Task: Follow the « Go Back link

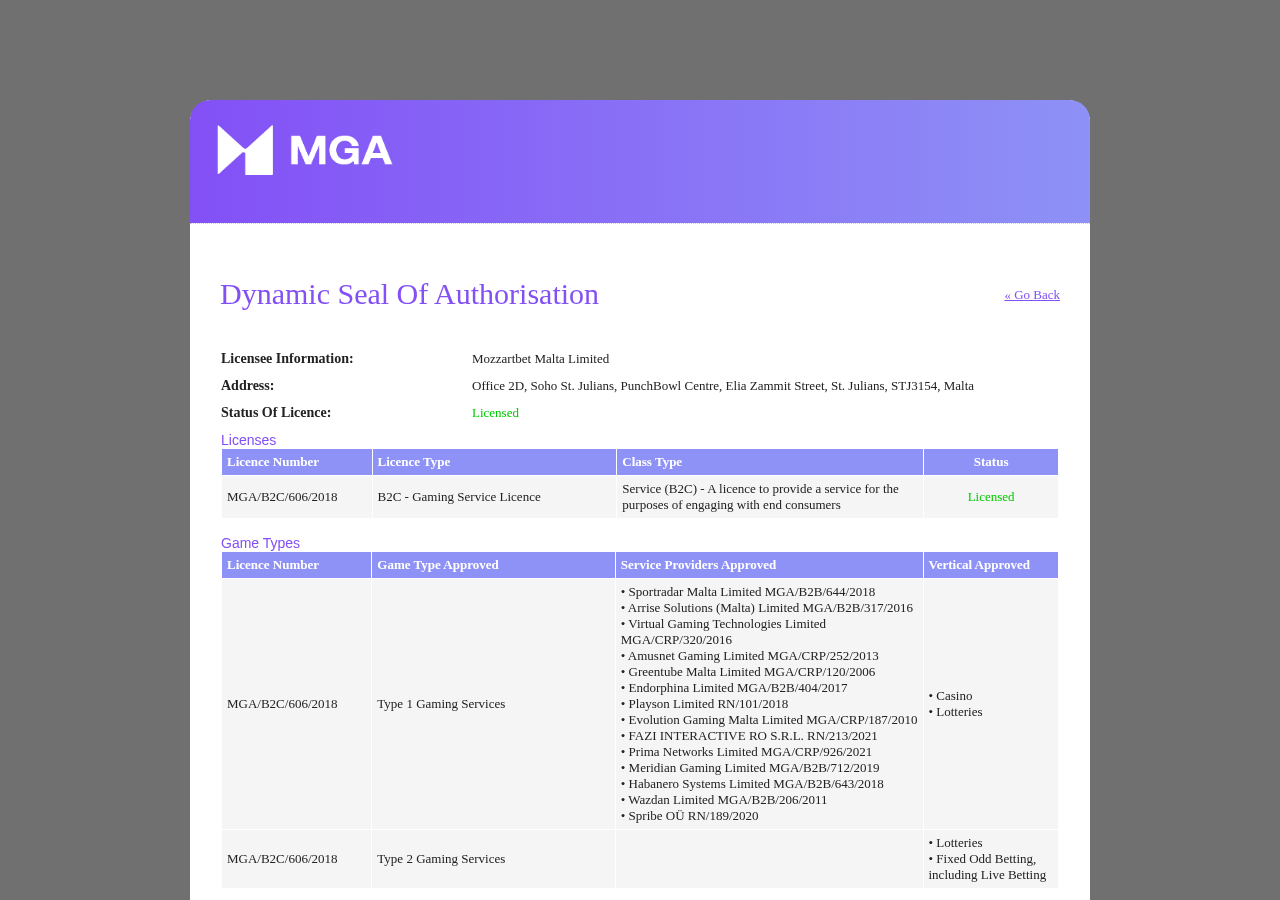Action: pos(1032,295)
